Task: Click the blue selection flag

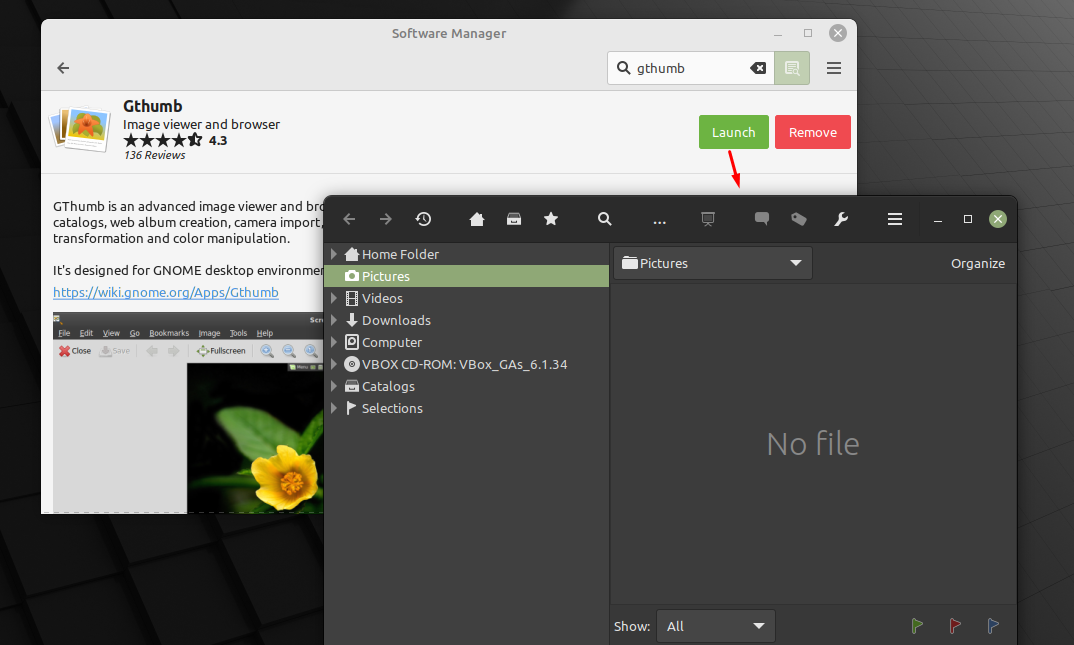Action: 992,625
